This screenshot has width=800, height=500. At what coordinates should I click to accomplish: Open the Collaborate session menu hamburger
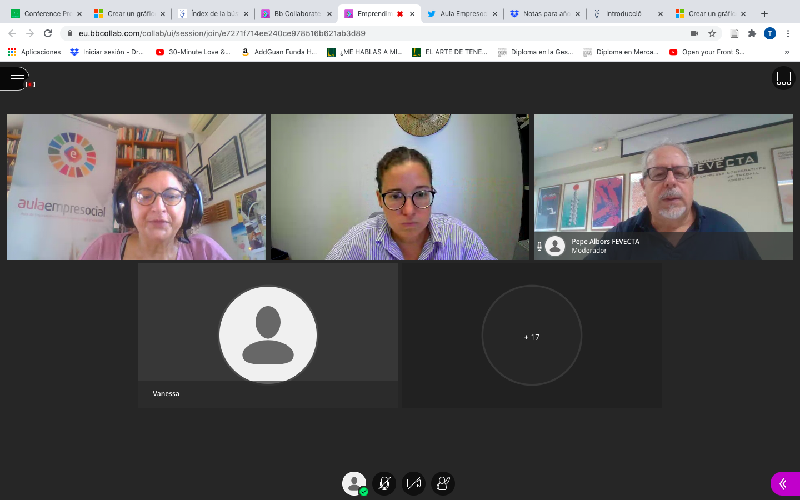coord(15,77)
